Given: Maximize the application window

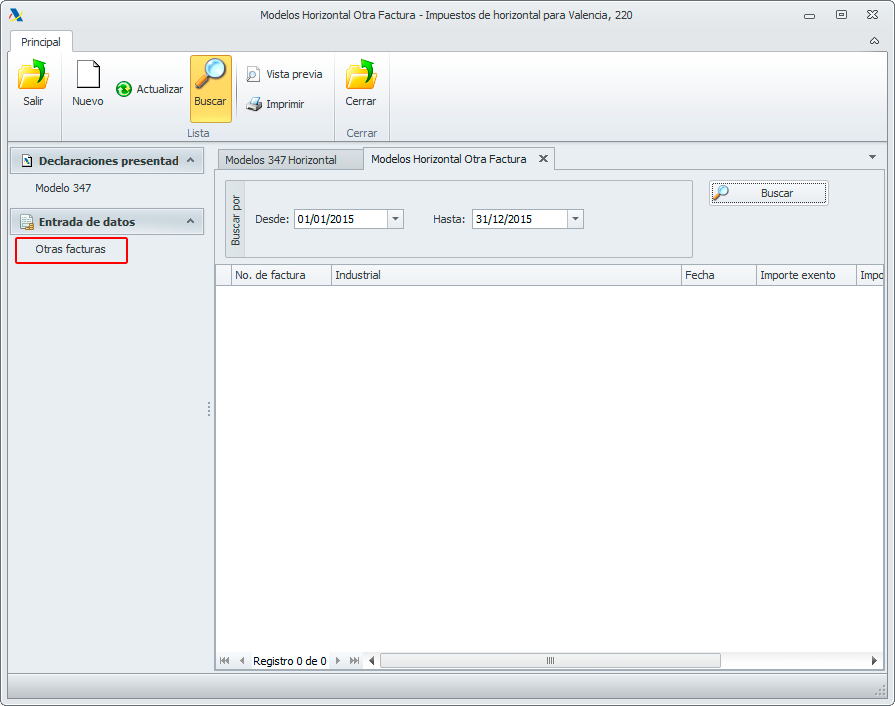Looking at the screenshot, I should [841, 15].
